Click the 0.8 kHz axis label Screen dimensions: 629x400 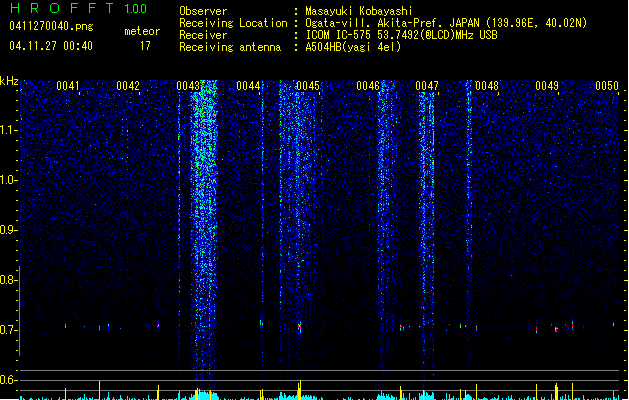pyautogui.click(x=8, y=280)
